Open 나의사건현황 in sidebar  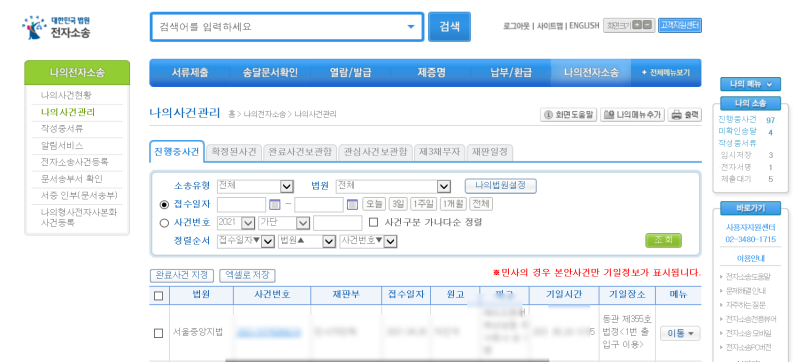[x=66, y=95]
